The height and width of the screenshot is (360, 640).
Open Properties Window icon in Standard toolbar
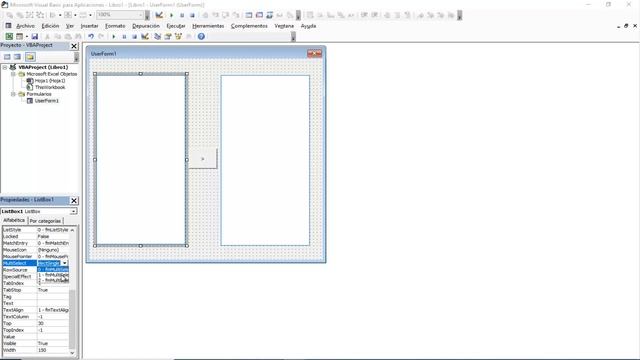168,36
